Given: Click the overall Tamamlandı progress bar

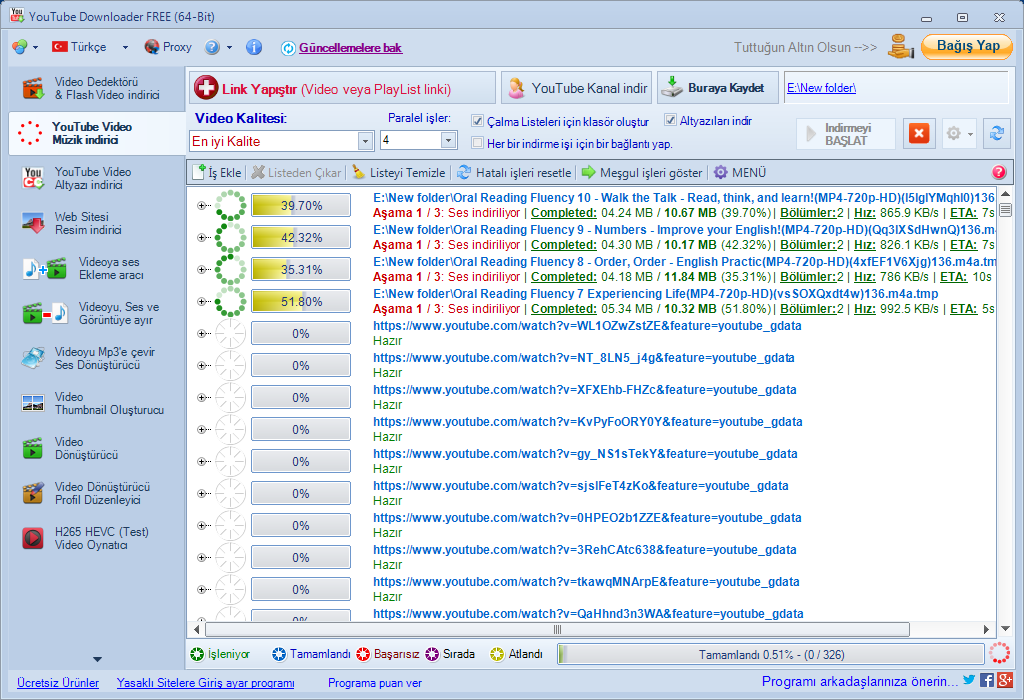Looking at the screenshot, I should [x=770, y=654].
